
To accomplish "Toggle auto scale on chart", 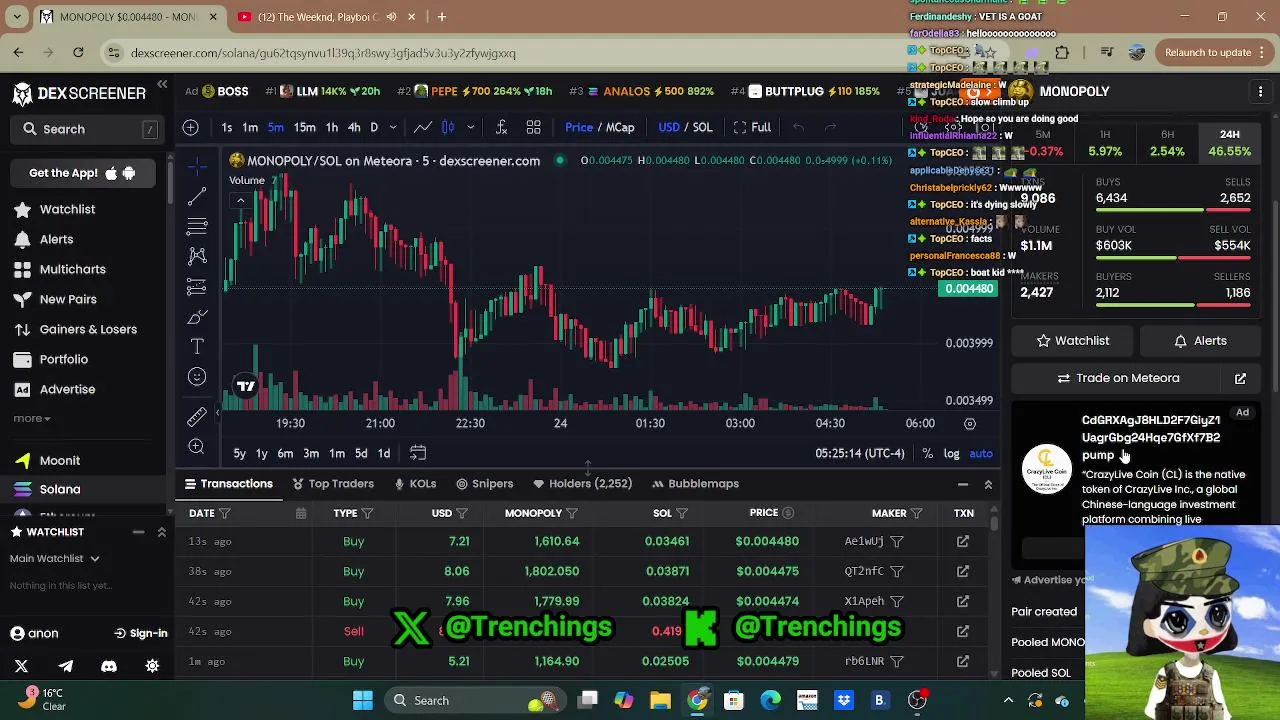I will pyautogui.click(x=981, y=453).
